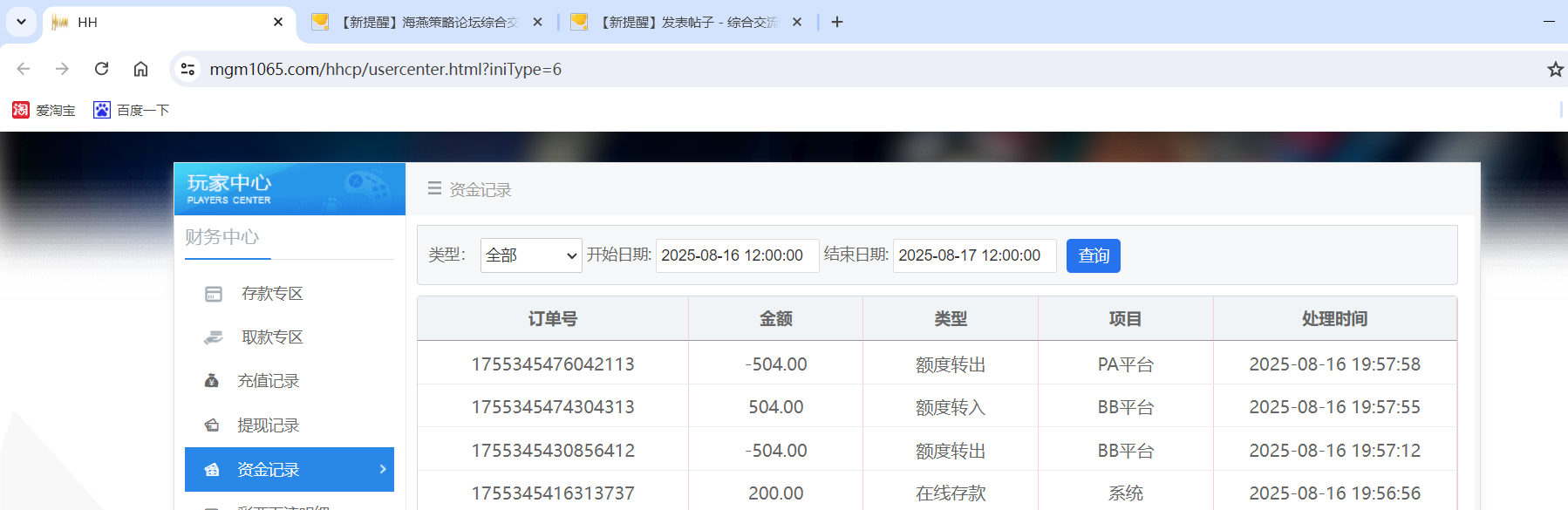
Task: Open the 爱淘宝 bookmark
Action: [x=44, y=110]
